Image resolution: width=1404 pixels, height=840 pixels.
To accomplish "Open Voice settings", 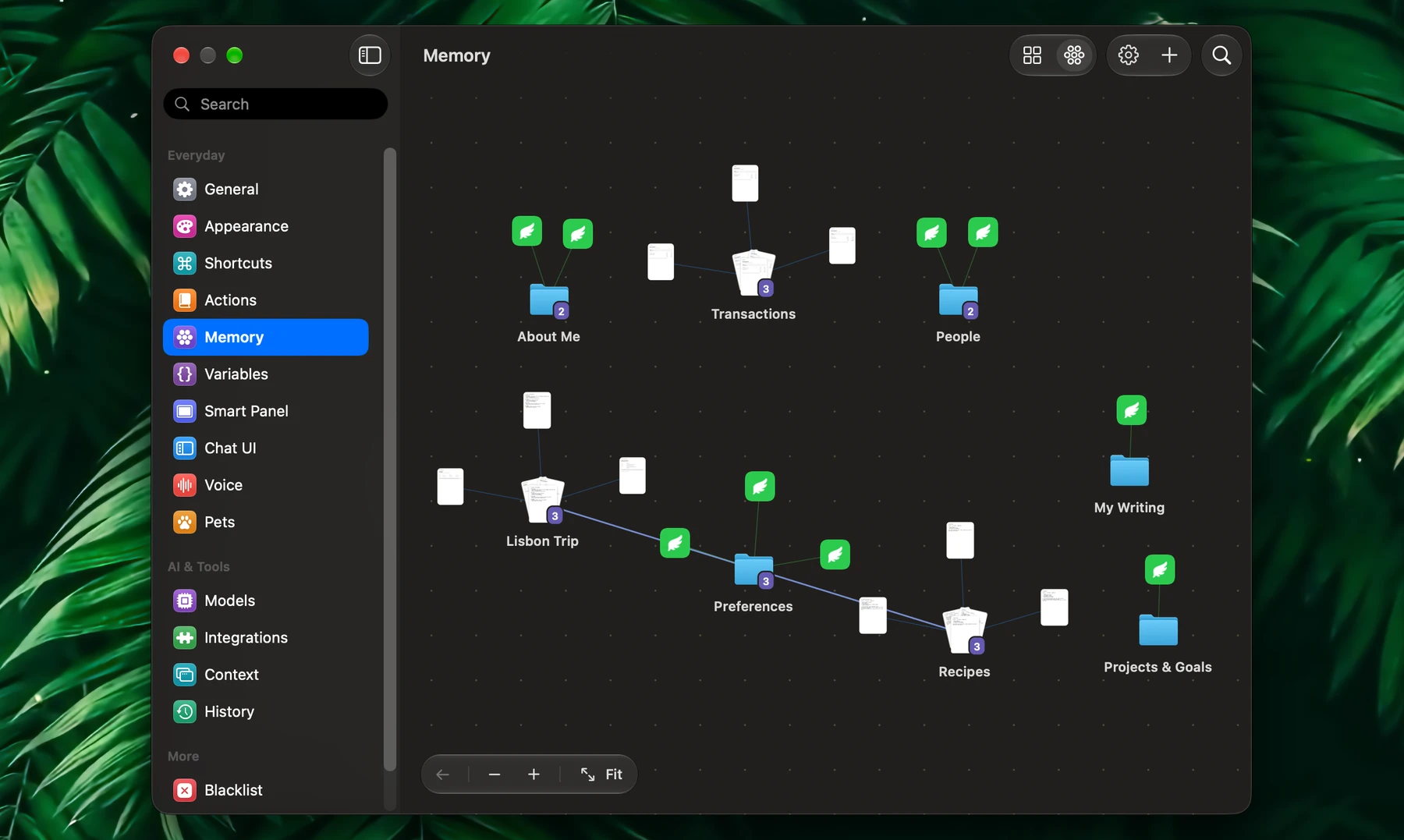I will pos(266,485).
